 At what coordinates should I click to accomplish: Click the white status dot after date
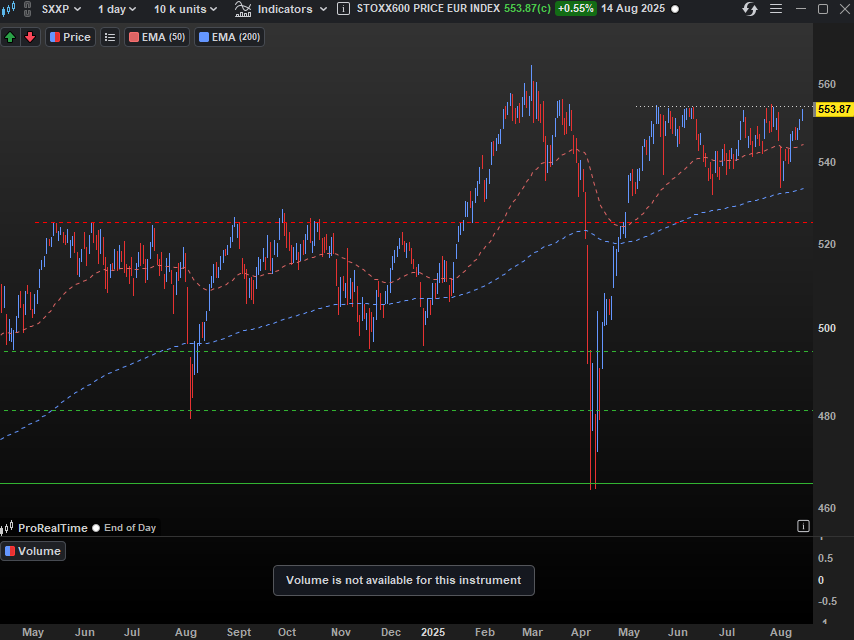tap(675, 9)
